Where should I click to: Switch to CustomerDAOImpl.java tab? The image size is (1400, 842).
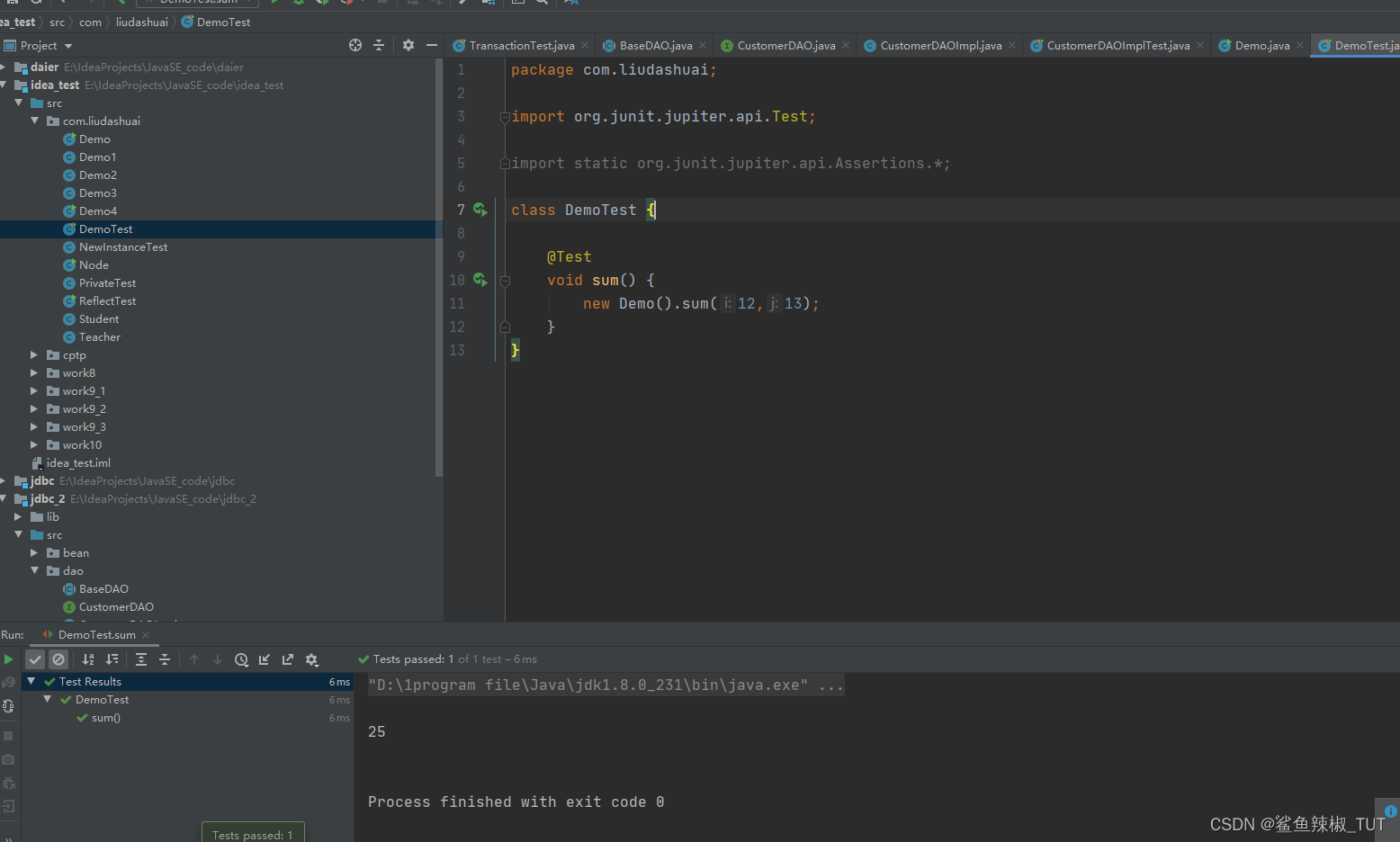[941, 45]
